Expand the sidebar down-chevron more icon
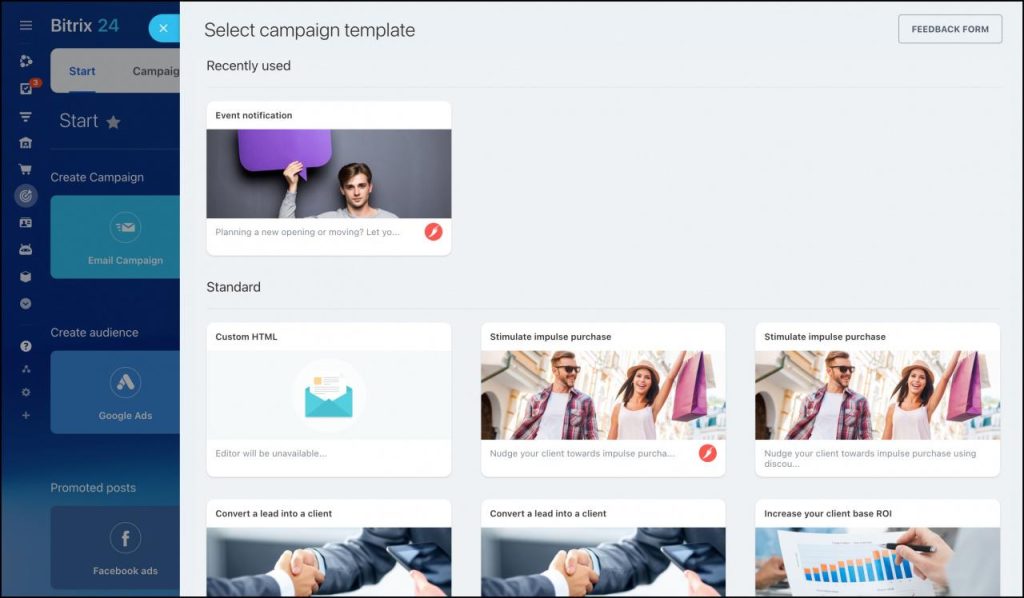This screenshot has width=1024, height=598. pos(25,304)
